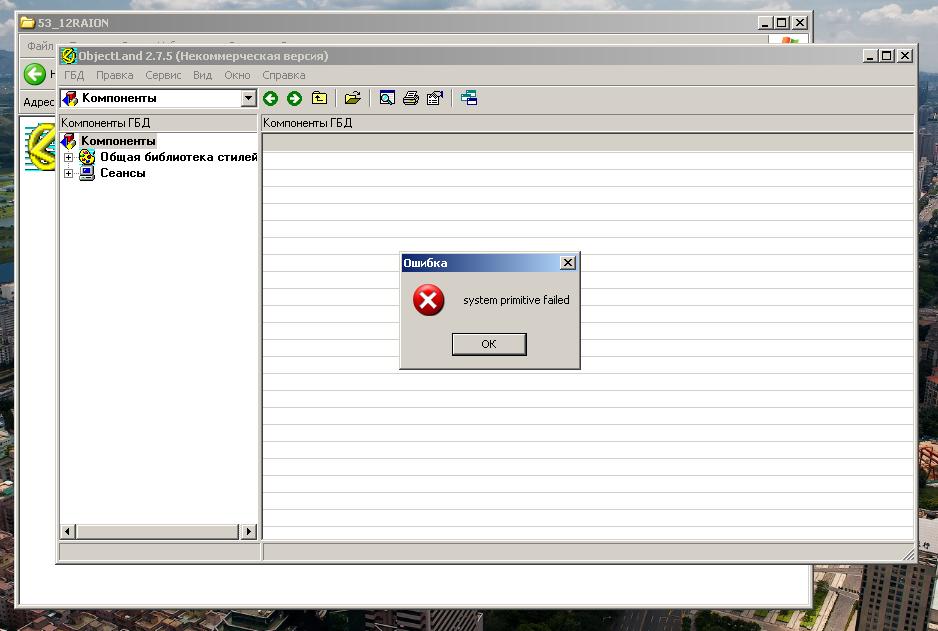The height and width of the screenshot is (631, 938).
Task: Expand the Общая библиотека стилей node
Action: tap(68, 157)
